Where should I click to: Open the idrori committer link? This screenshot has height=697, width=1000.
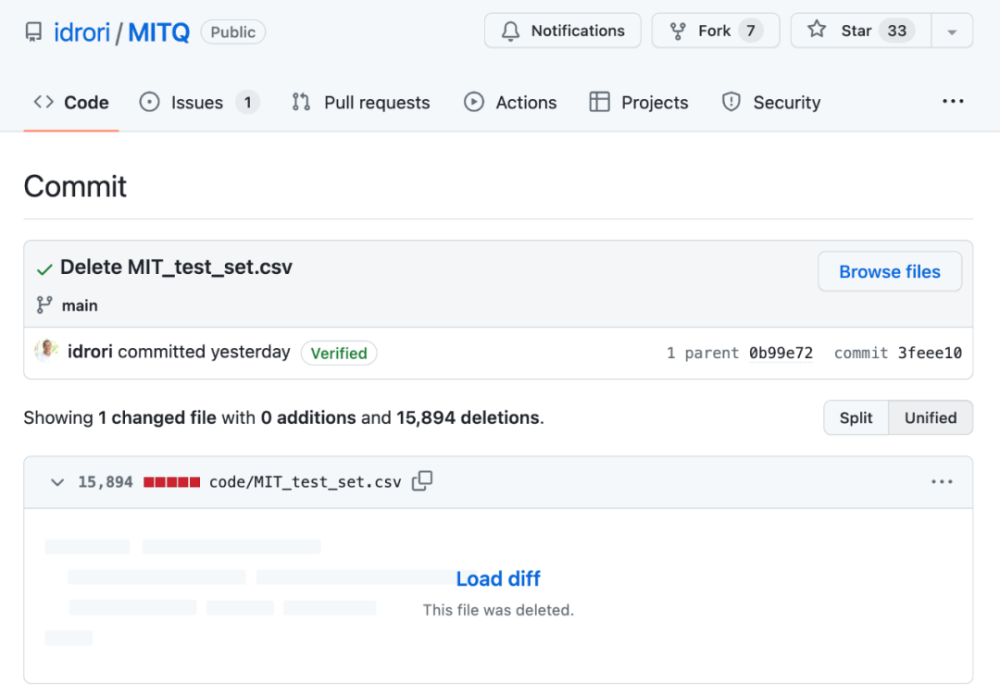point(90,352)
